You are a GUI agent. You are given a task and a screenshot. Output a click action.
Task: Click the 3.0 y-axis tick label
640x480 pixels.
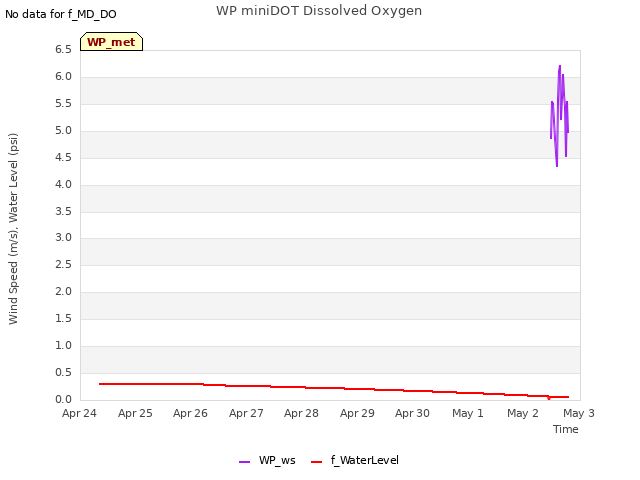(64, 238)
